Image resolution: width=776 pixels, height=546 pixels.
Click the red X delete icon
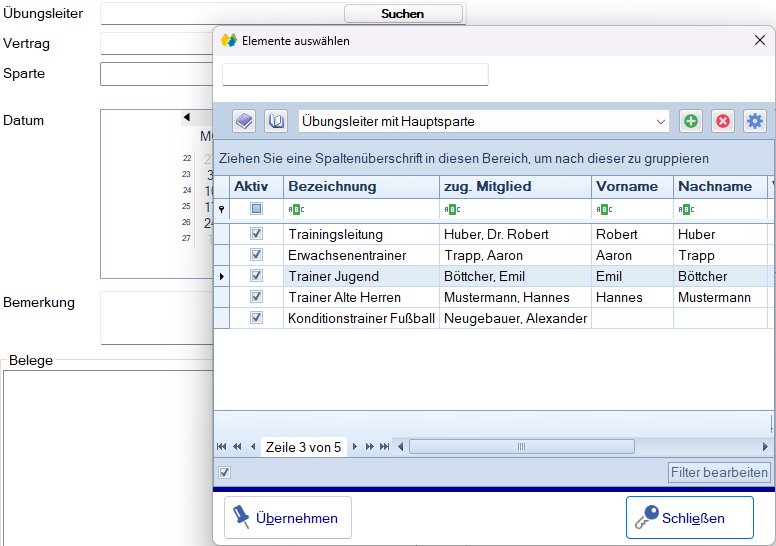coord(722,121)
